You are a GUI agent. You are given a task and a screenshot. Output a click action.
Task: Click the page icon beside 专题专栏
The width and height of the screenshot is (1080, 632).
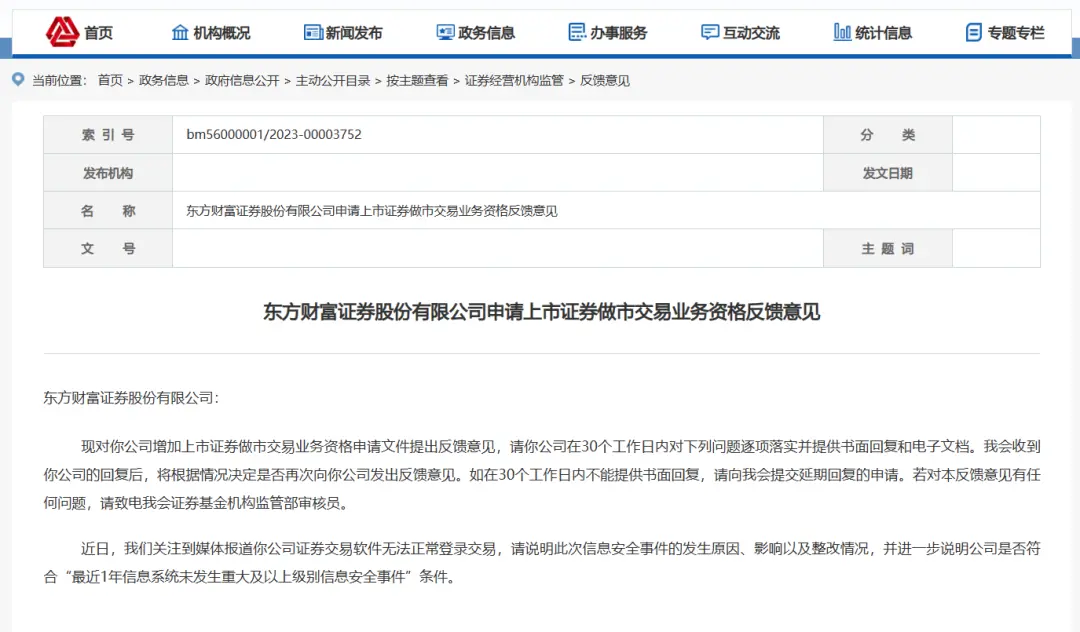(x=974, y=32)
